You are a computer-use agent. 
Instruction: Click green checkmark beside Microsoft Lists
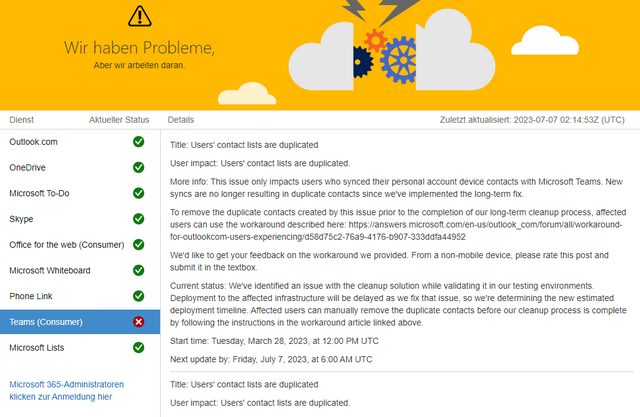click(138, 347)
